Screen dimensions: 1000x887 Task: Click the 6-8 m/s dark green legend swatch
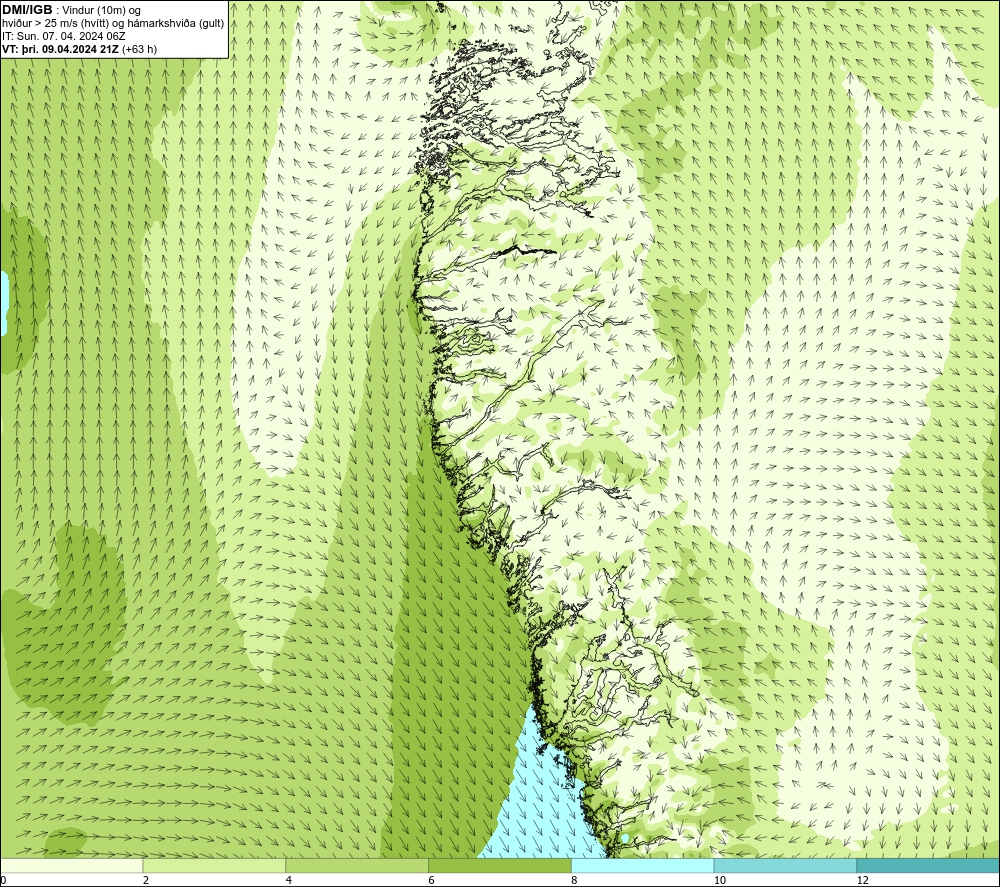click(500, 866)
